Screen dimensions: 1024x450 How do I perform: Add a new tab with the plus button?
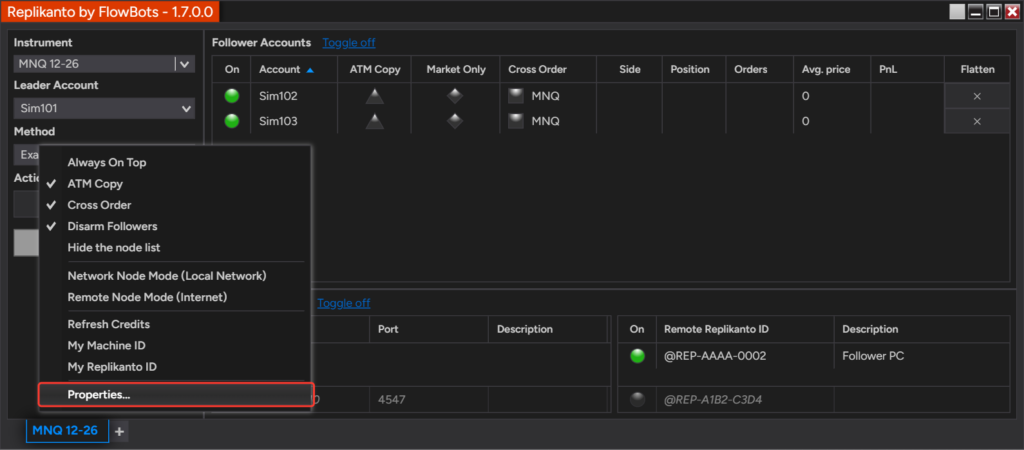(x=119, y=431)
